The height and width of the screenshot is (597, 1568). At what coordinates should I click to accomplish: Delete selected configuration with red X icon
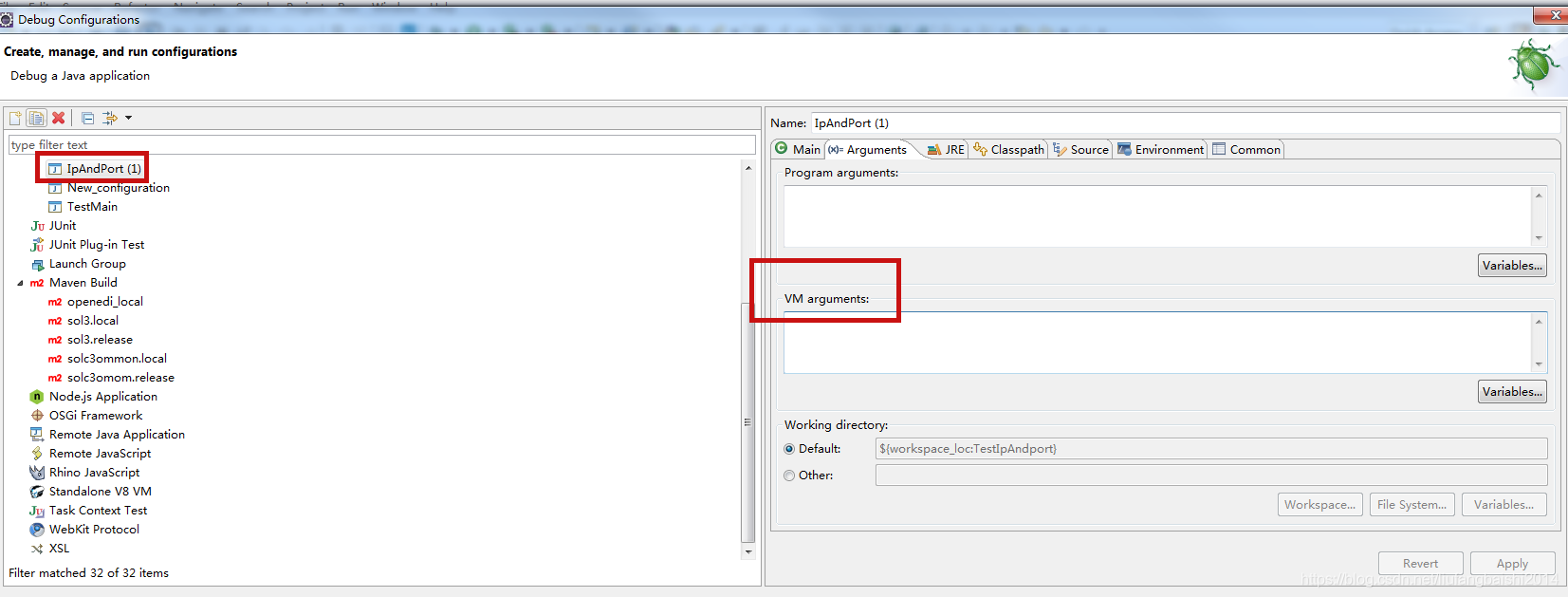coord(59,118)
